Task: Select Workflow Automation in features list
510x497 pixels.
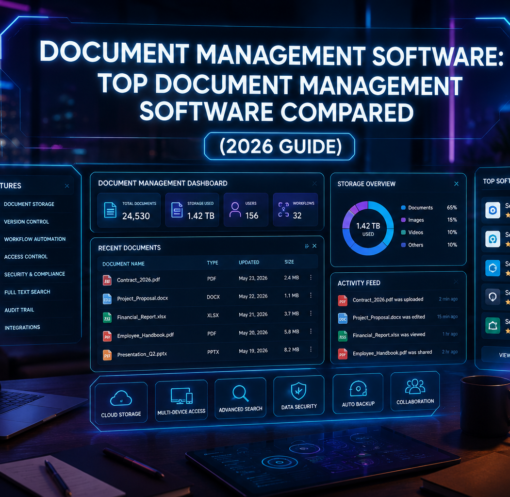Action: point(35,239)
